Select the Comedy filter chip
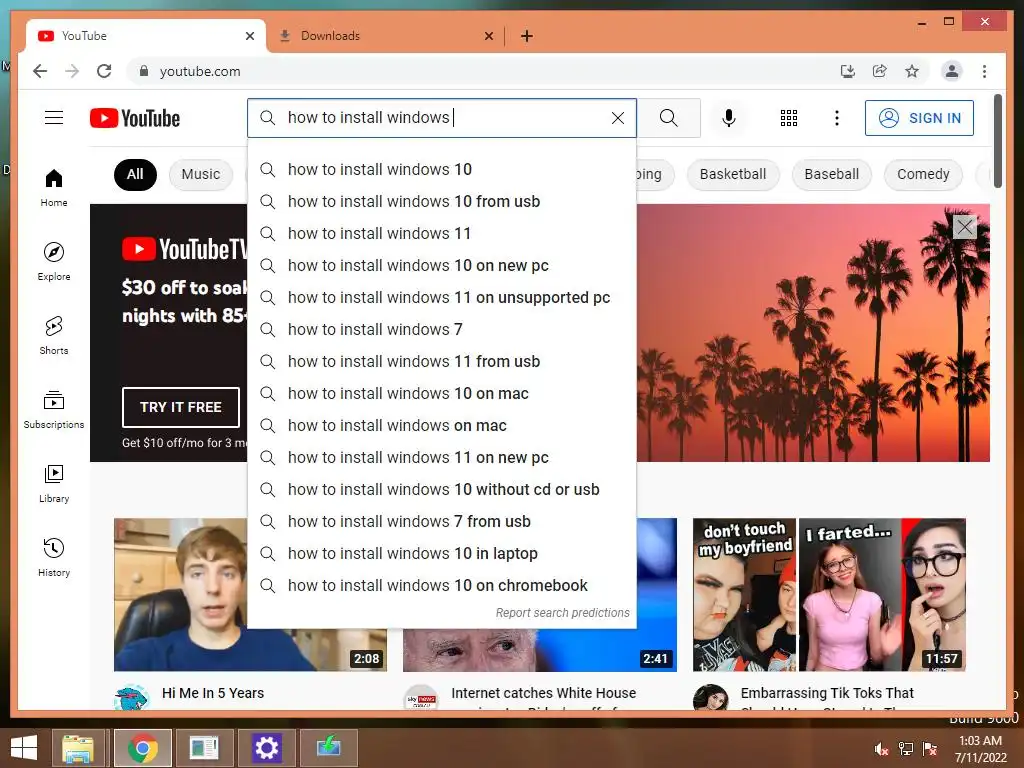This screenshot has width=1024, height=768. 923,174
